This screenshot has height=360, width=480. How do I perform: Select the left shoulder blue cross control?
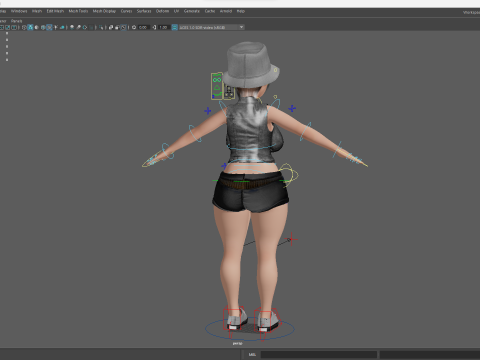(x=208, y=110)
